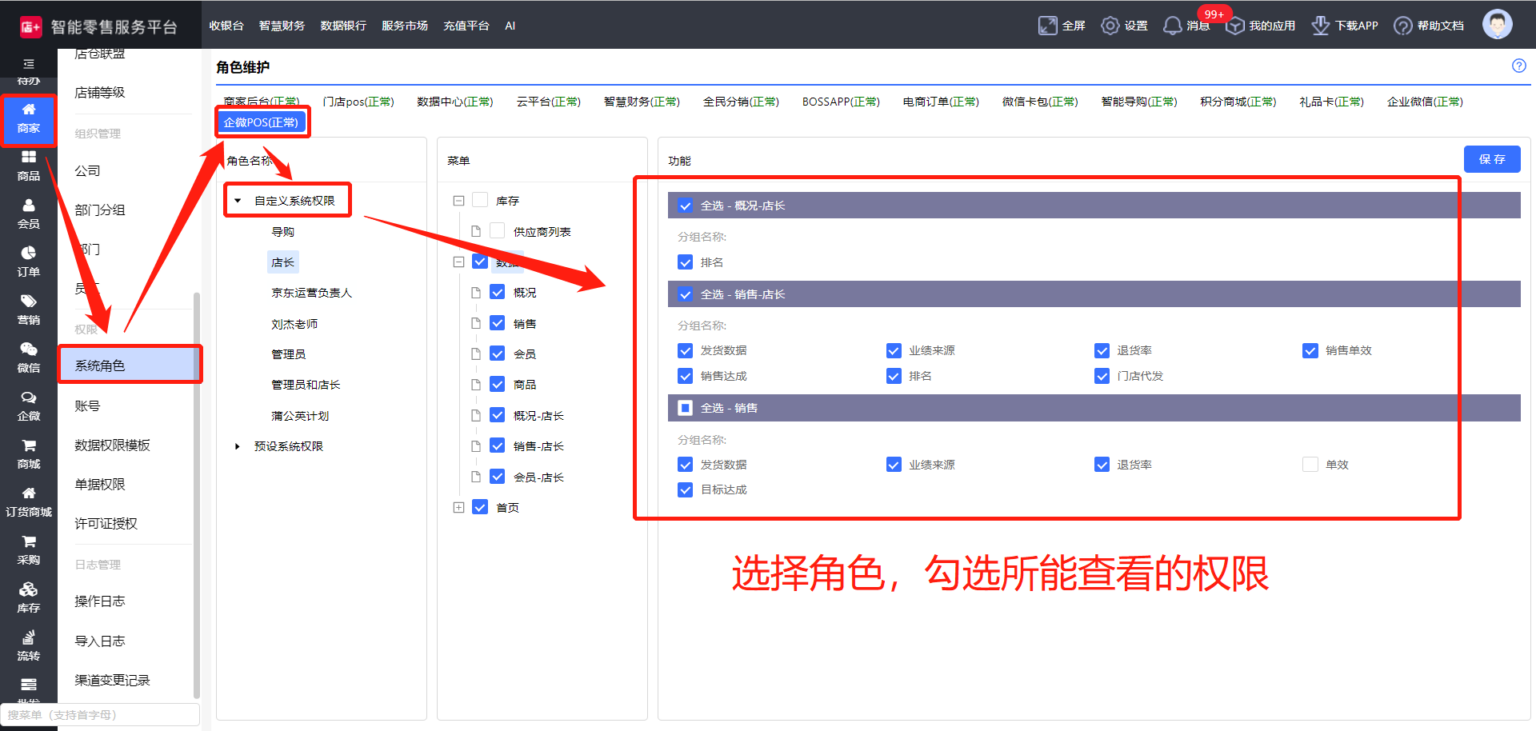Open the 会员 sidebar icon

click(28, 214)
